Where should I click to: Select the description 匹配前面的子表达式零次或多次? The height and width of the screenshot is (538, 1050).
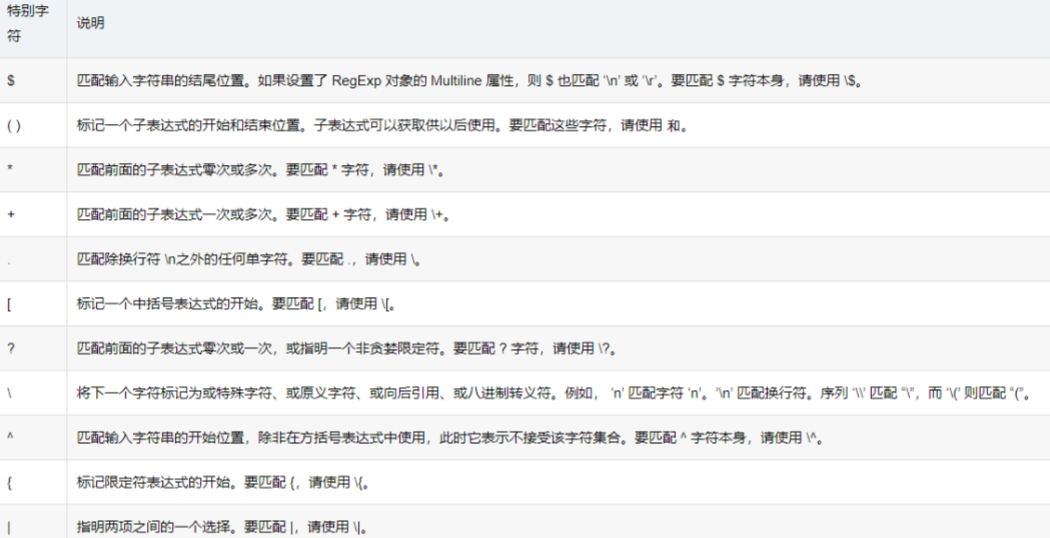[260, 171]
